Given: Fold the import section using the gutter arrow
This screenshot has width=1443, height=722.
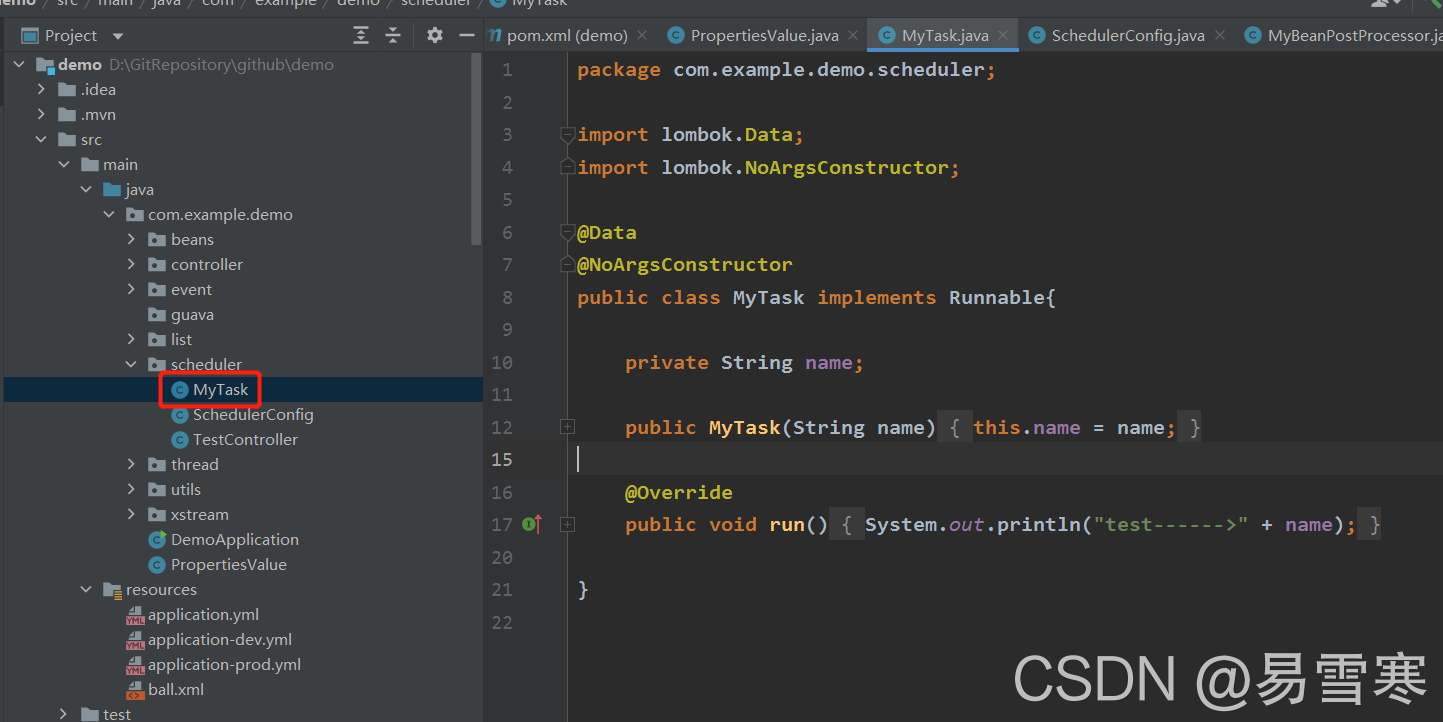Looking at the screenshot, I should click(x=567, y=134).
